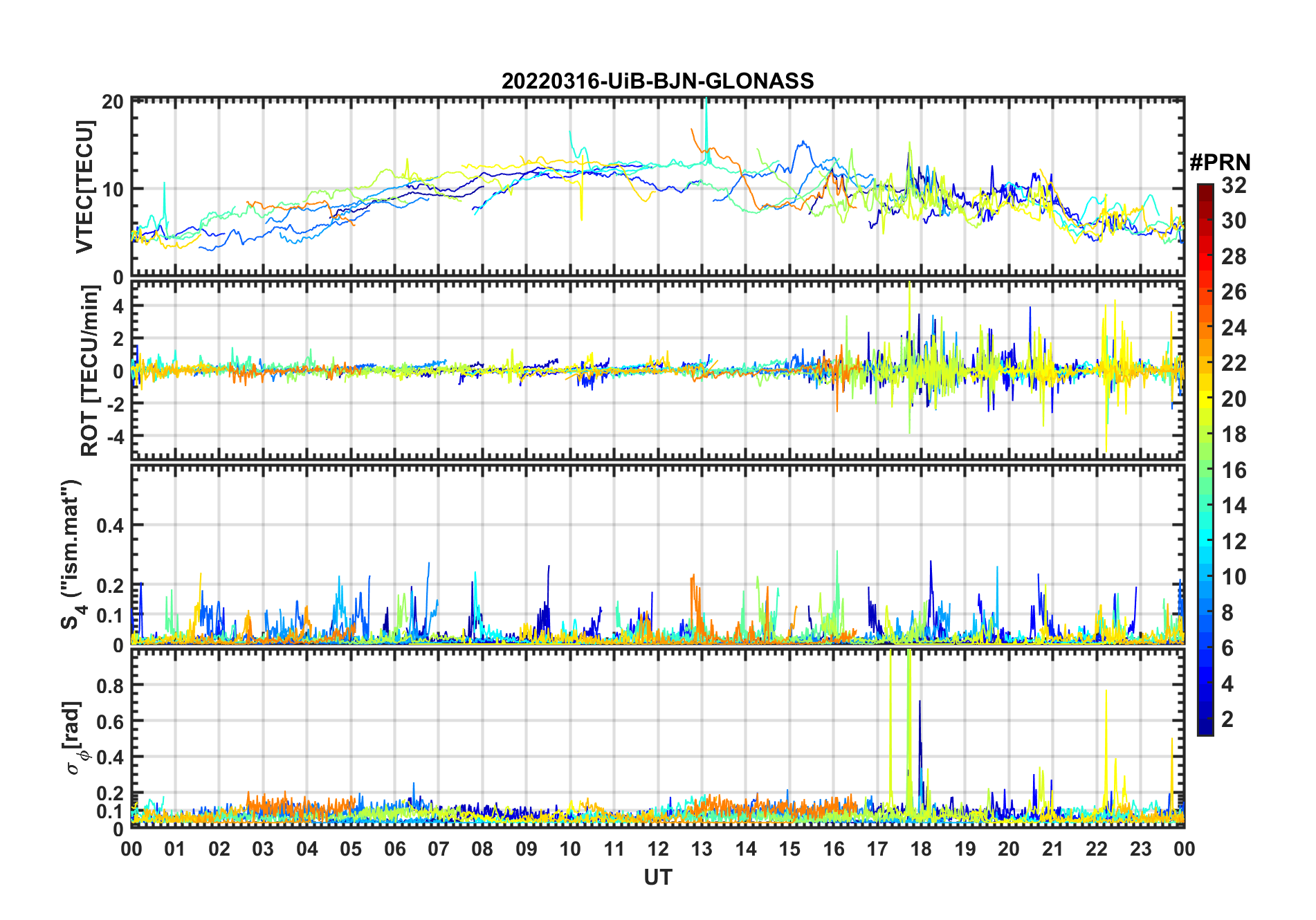Image resolution: width=1316 pixels, height=920 pixels.
Task: Select colorbar tick label 28
Action: pyautogui.click(x=1234, y=257)
